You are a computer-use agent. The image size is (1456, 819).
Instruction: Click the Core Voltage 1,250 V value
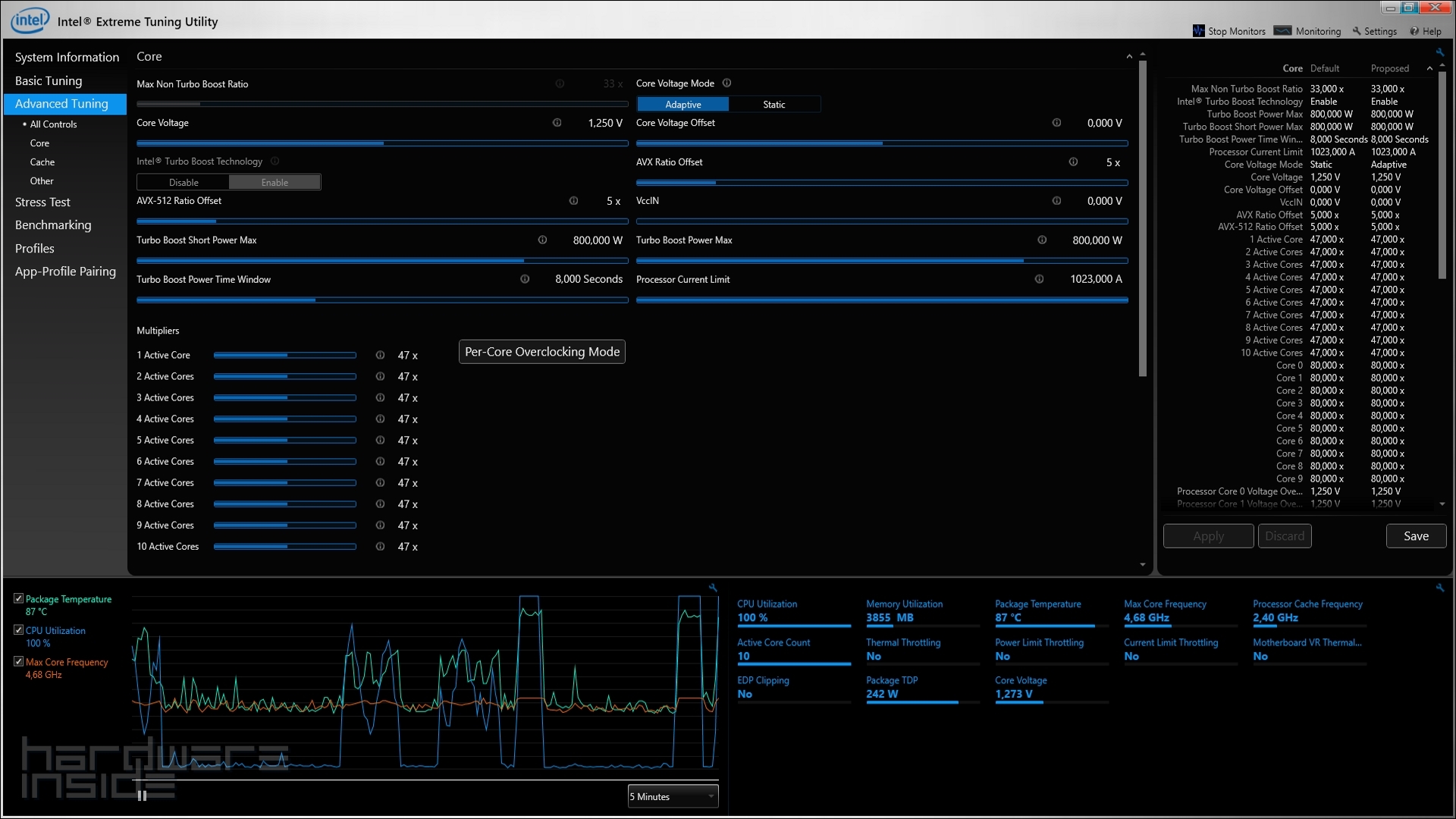pos(605,123)
